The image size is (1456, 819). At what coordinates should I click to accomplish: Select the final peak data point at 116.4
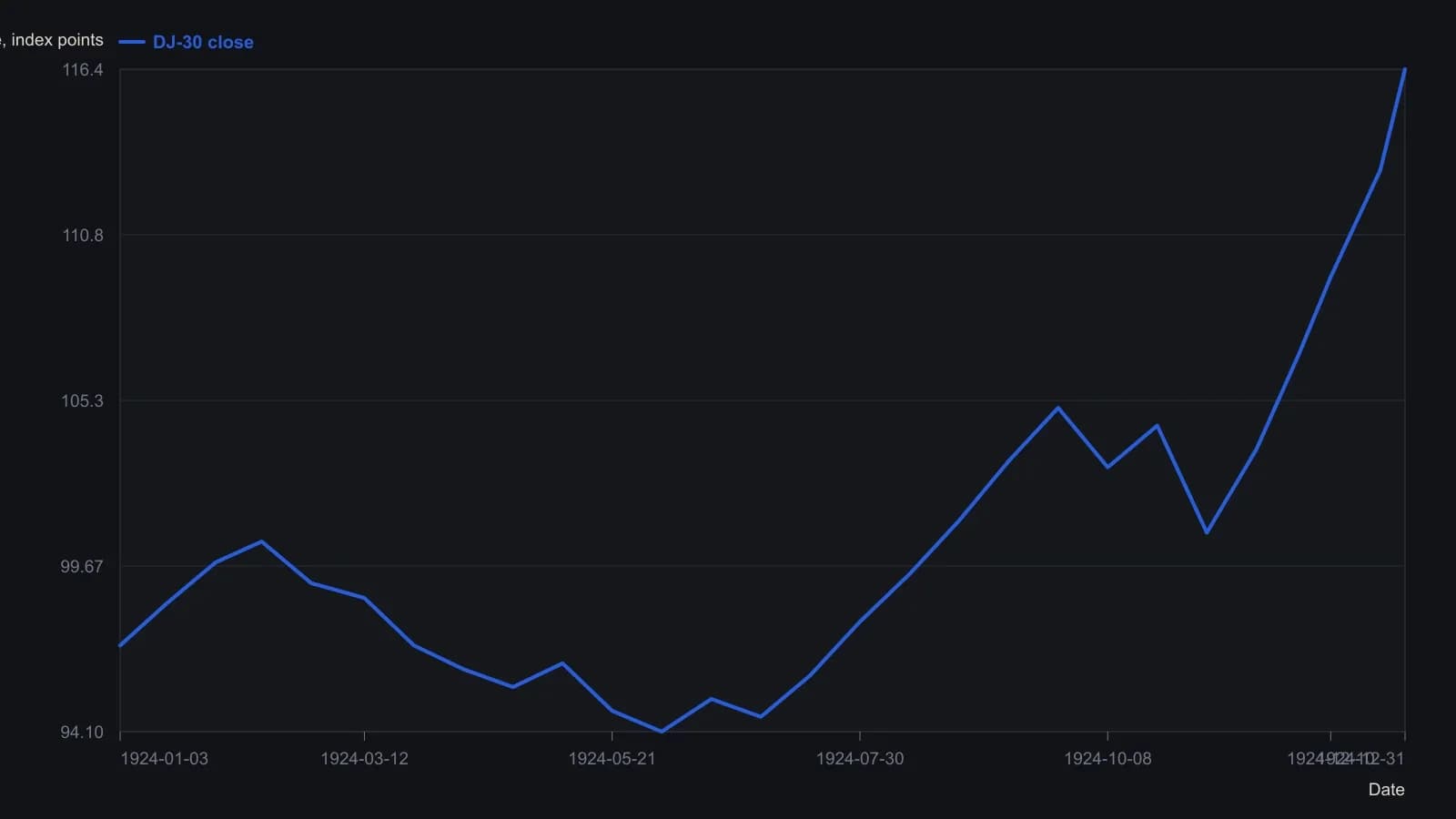(x=1405, y=69)
